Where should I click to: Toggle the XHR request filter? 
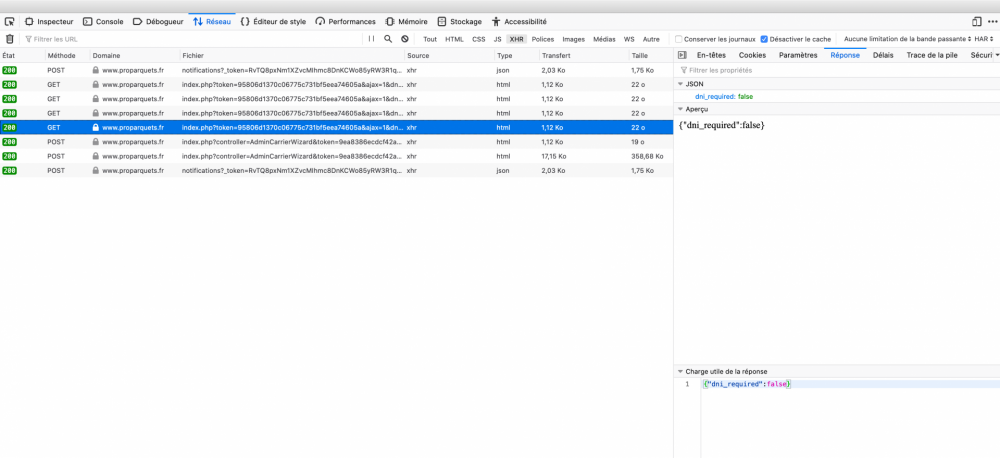point(517,39)
